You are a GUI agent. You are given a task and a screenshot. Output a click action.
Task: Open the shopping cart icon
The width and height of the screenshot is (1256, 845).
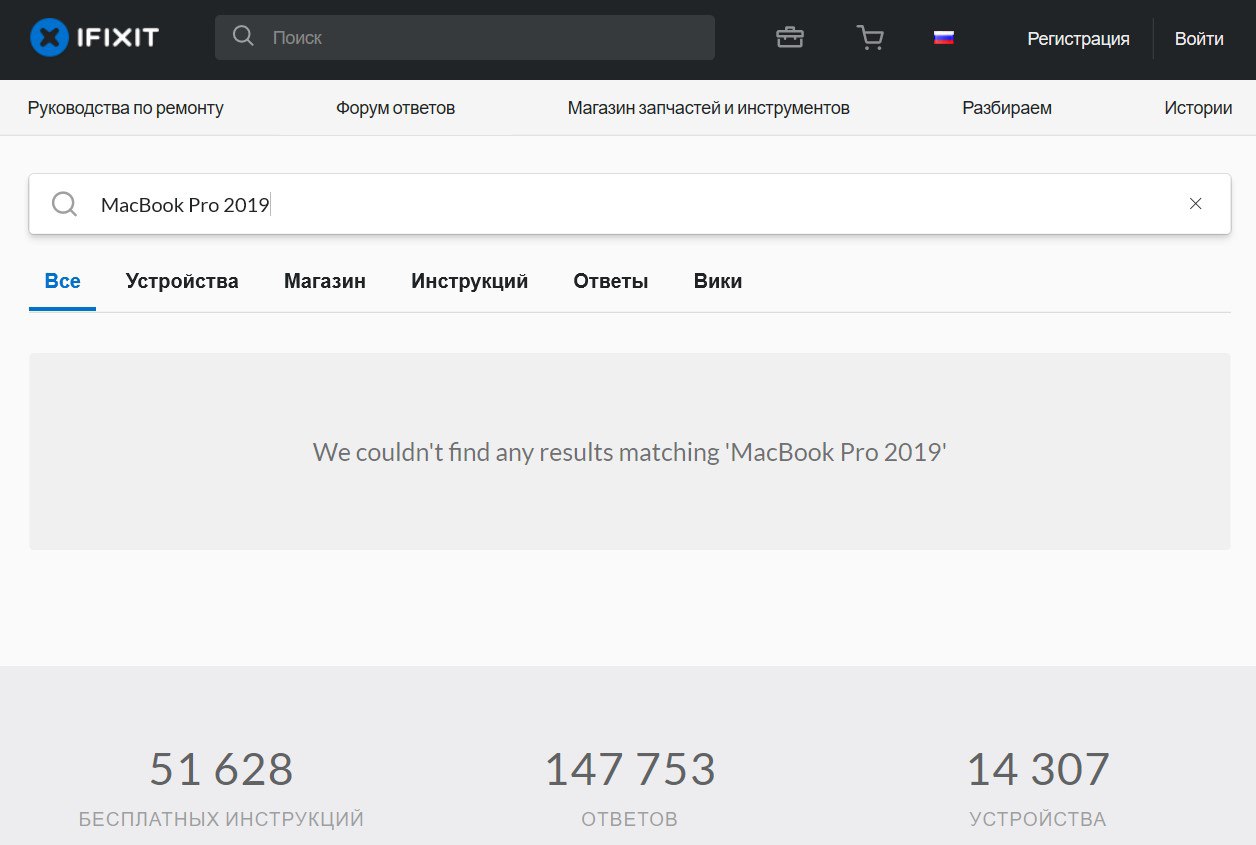click(x=870, y=38)
